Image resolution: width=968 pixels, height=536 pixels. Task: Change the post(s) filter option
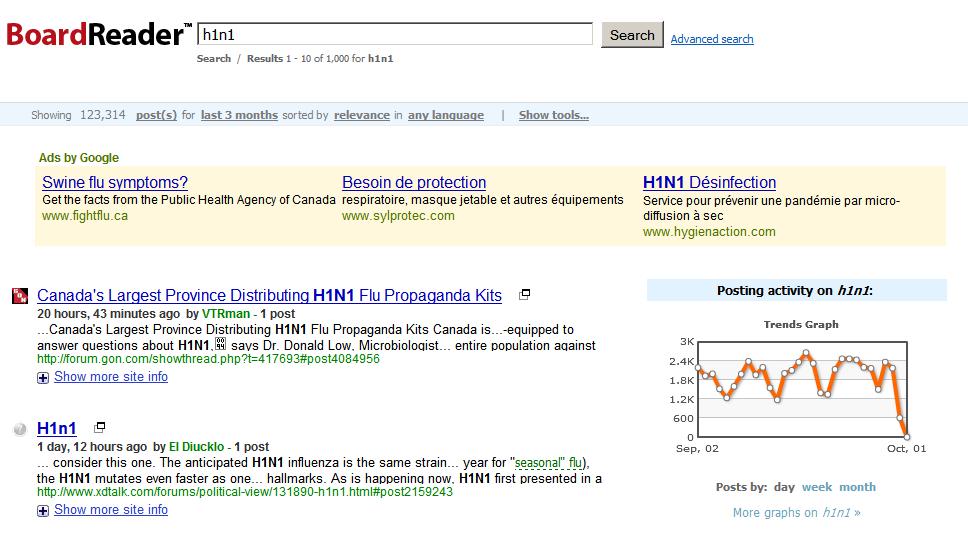coord(156,115)
